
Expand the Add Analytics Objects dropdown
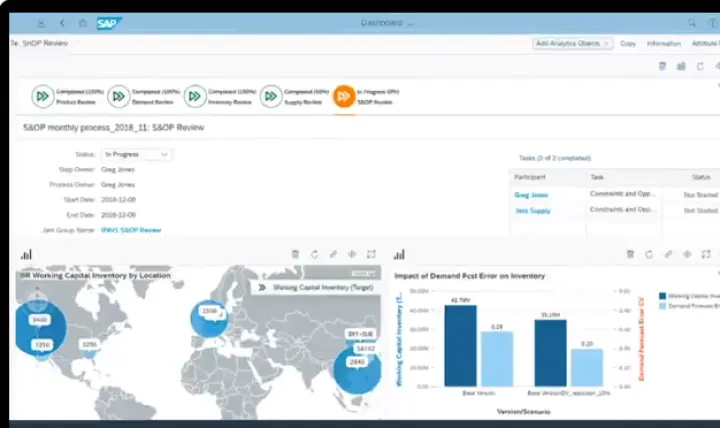(x=572, y=43)
